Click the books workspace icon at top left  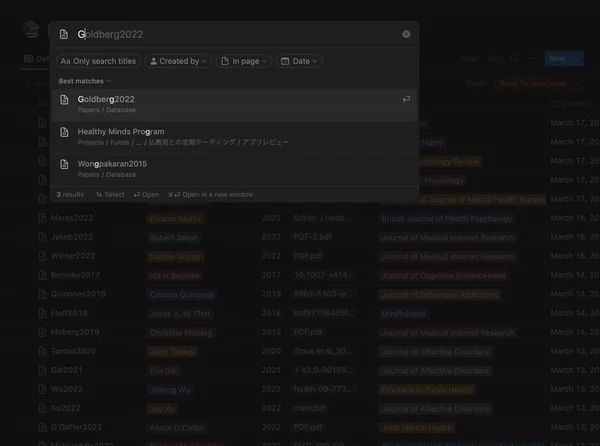pyautogui.click(x=32, y=30)
